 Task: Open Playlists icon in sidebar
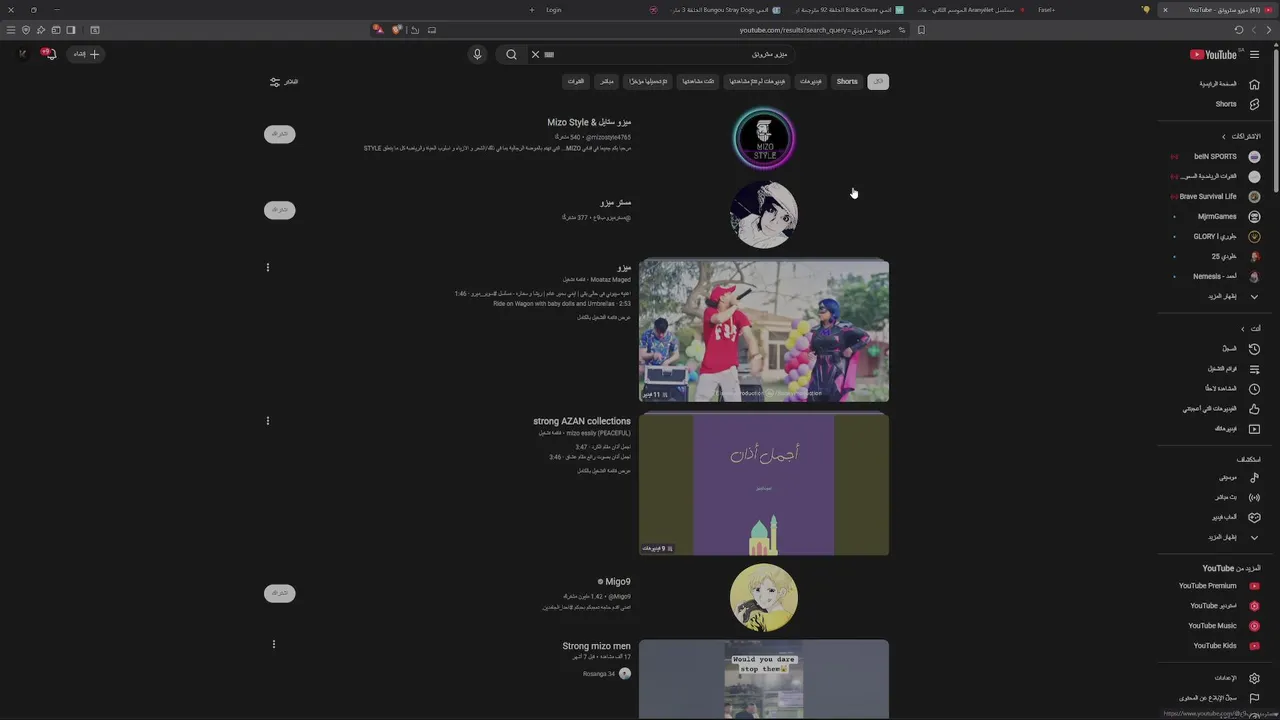[1254, 368]
